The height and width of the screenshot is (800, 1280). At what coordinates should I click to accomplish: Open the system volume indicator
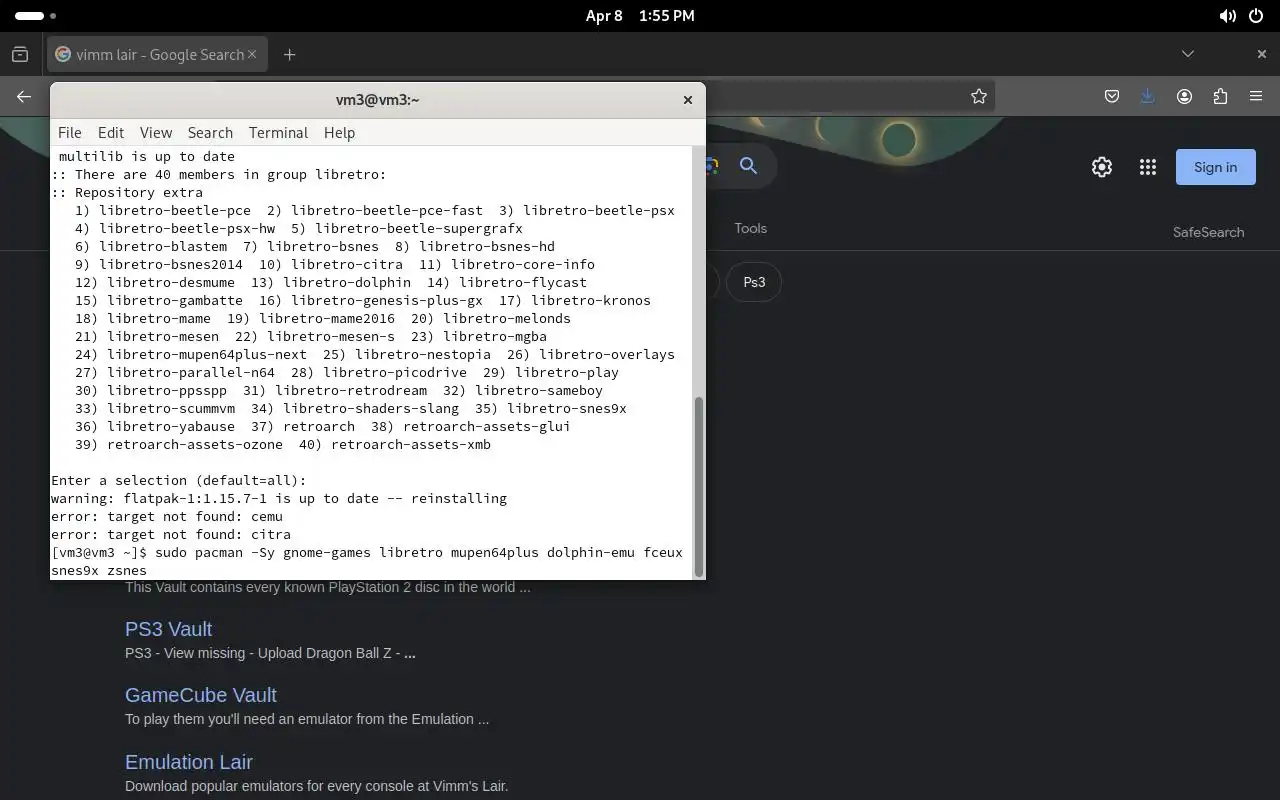(x=1227, y=16)
